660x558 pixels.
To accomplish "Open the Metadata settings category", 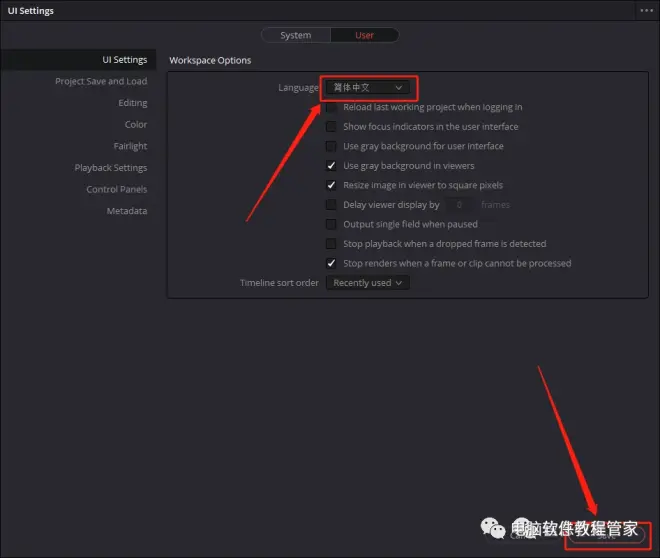I will tap(127, 211).
